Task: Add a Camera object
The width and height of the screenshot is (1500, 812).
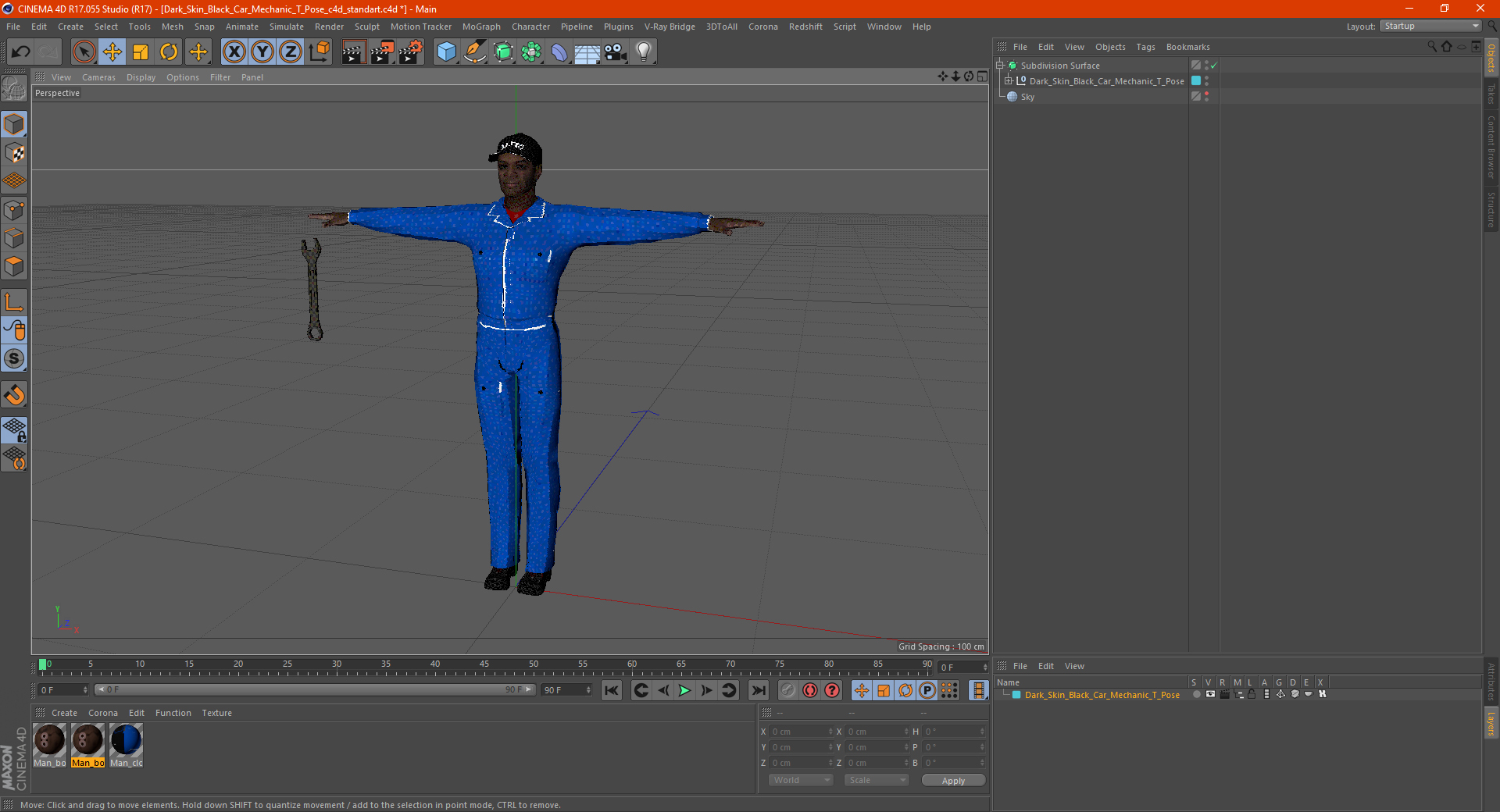Action: 616,52
